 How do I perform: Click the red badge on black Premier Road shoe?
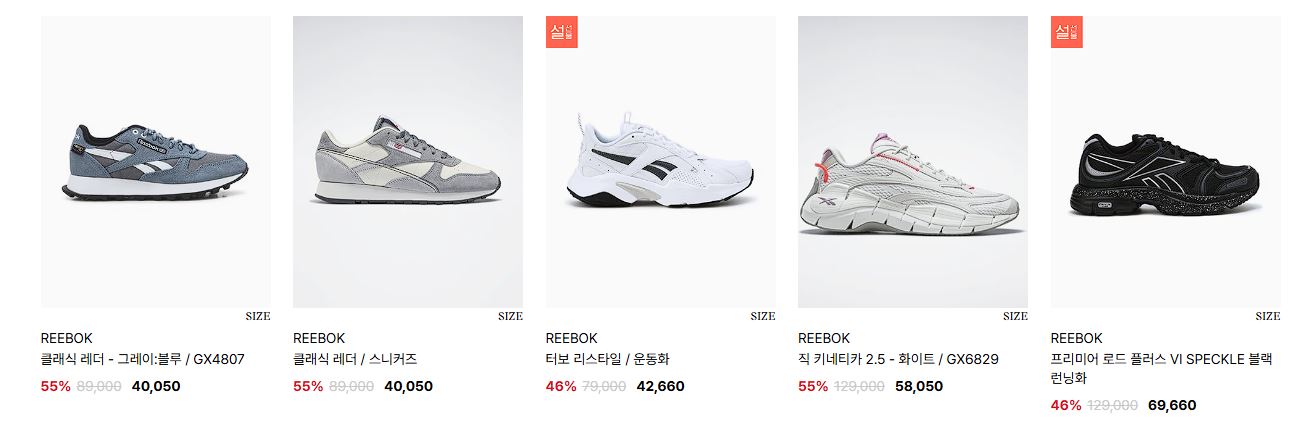(1067, 32)
